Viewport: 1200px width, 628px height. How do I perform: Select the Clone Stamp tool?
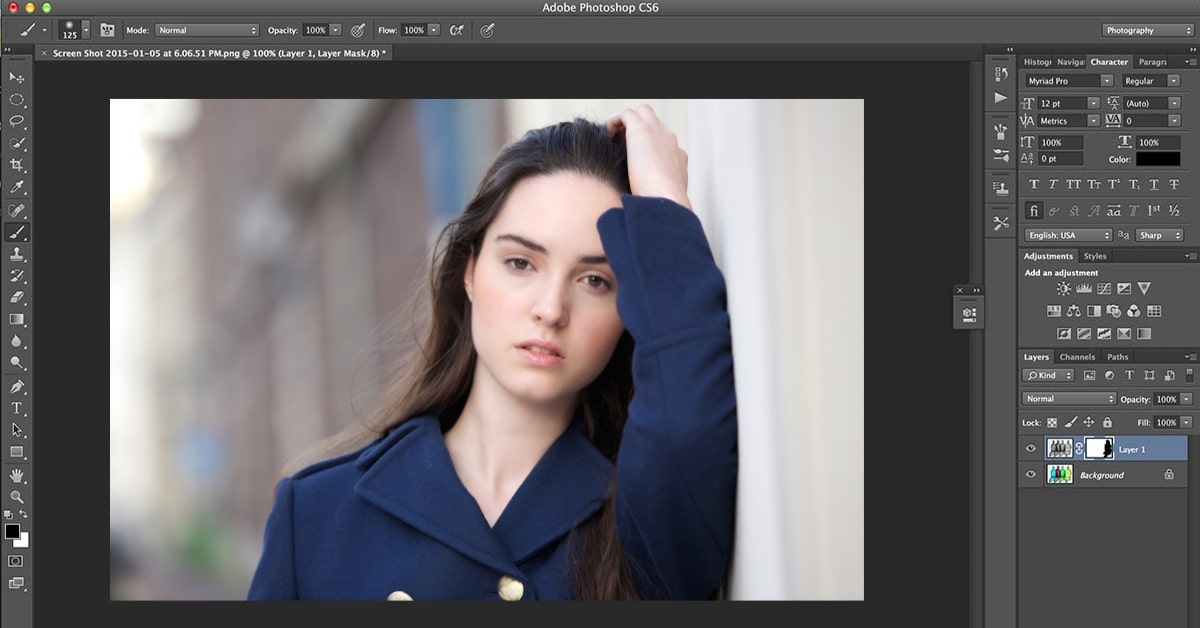coord(17,254)
